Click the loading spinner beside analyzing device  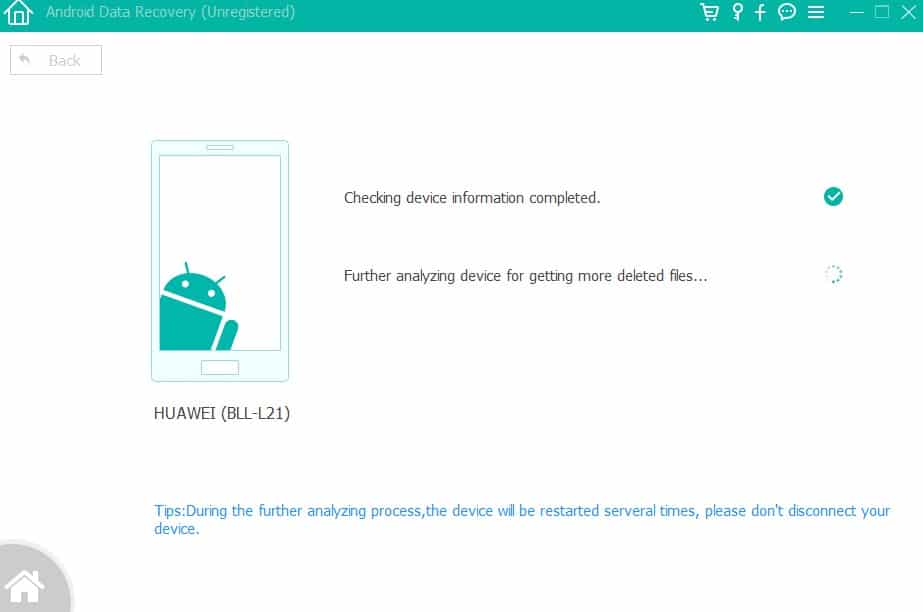coord(833,275)
